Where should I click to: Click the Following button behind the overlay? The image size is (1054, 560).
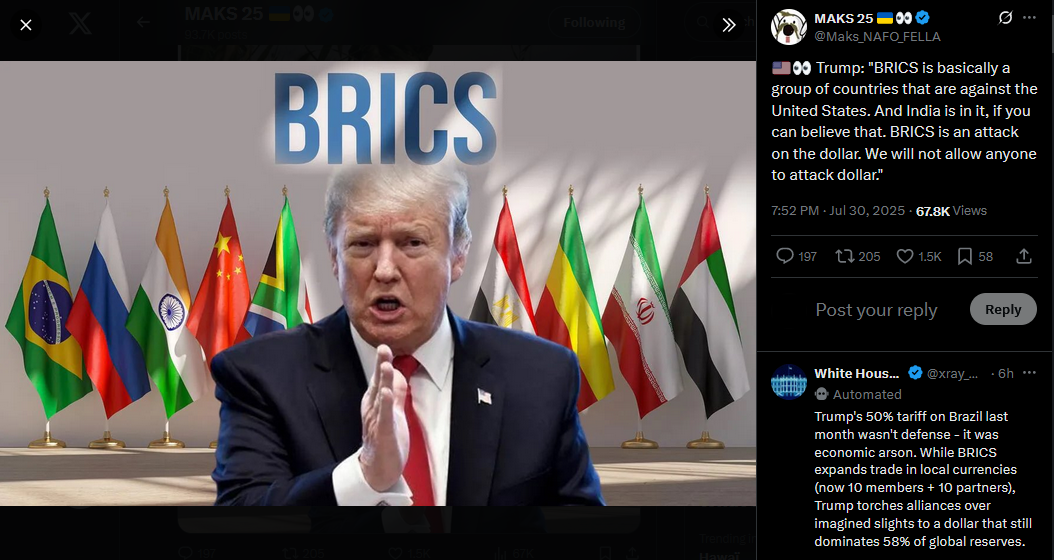coord(594,23)
